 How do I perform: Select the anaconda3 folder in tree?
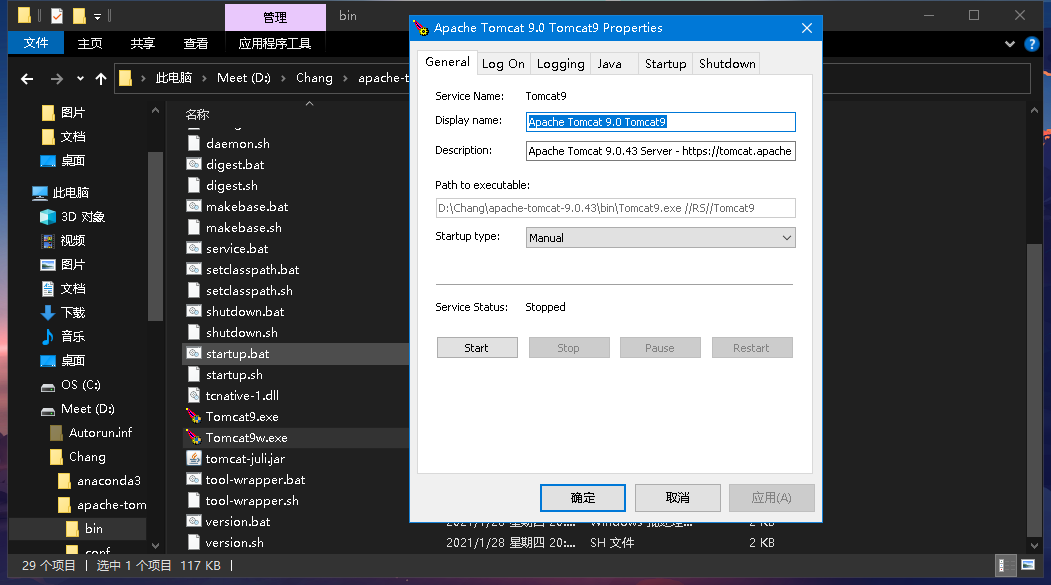pos(109,481)
